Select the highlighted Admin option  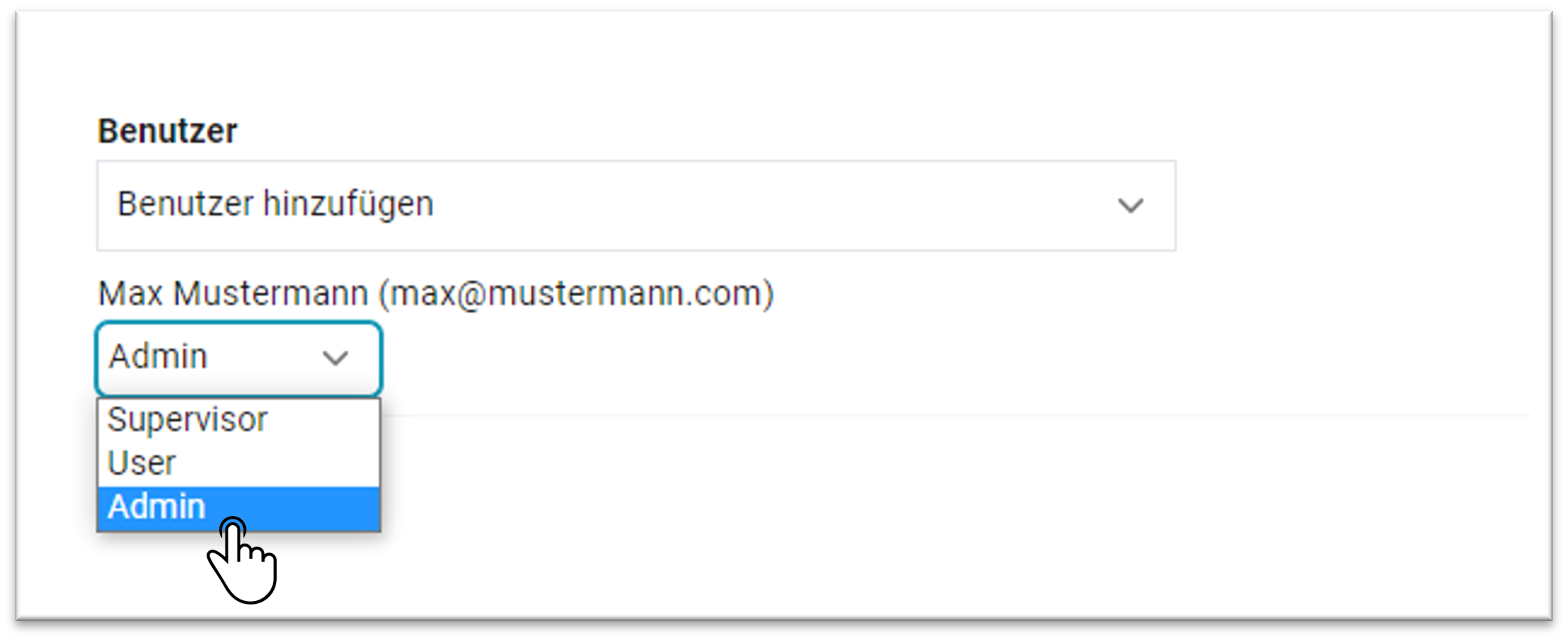pyautogui.click(x=239, y=508)
